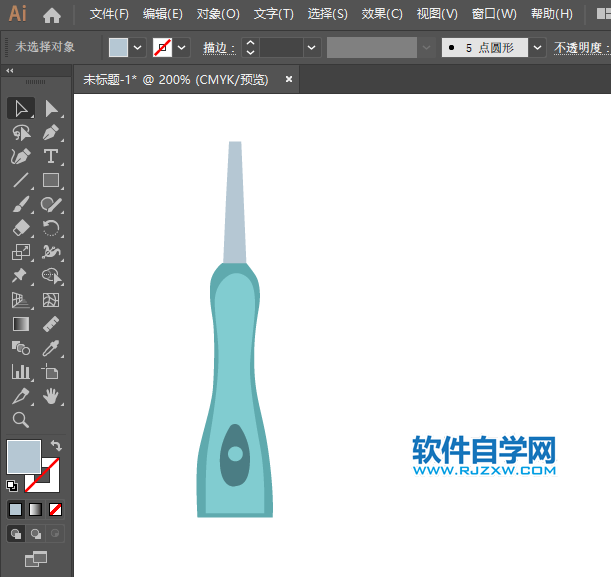Select the Rotate tool
The height and width of the screenshot is (577, 611).
(x=51, y=228)
